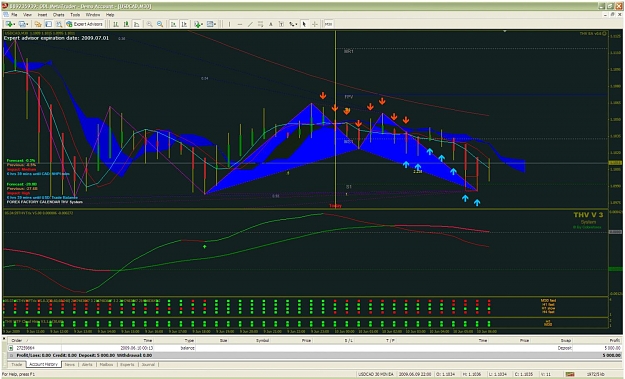Image resolution: width=625 pixels, height=379 pixels.
Task: Switch chart to candlesticks
Action: 126,24
